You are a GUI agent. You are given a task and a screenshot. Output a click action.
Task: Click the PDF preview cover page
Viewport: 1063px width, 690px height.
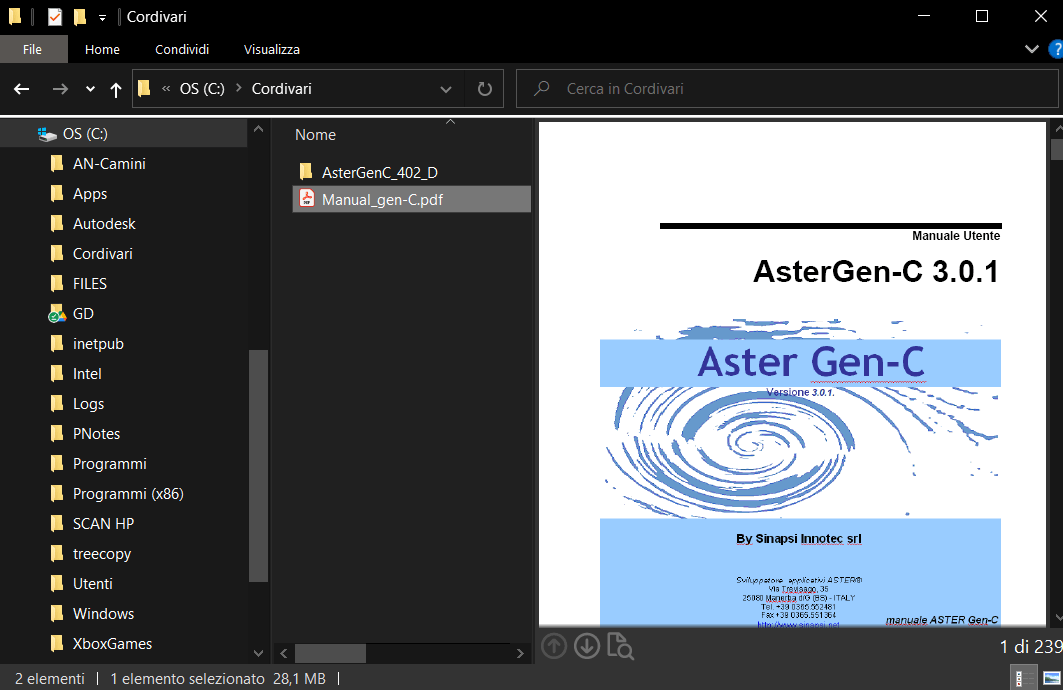(793, 374)
